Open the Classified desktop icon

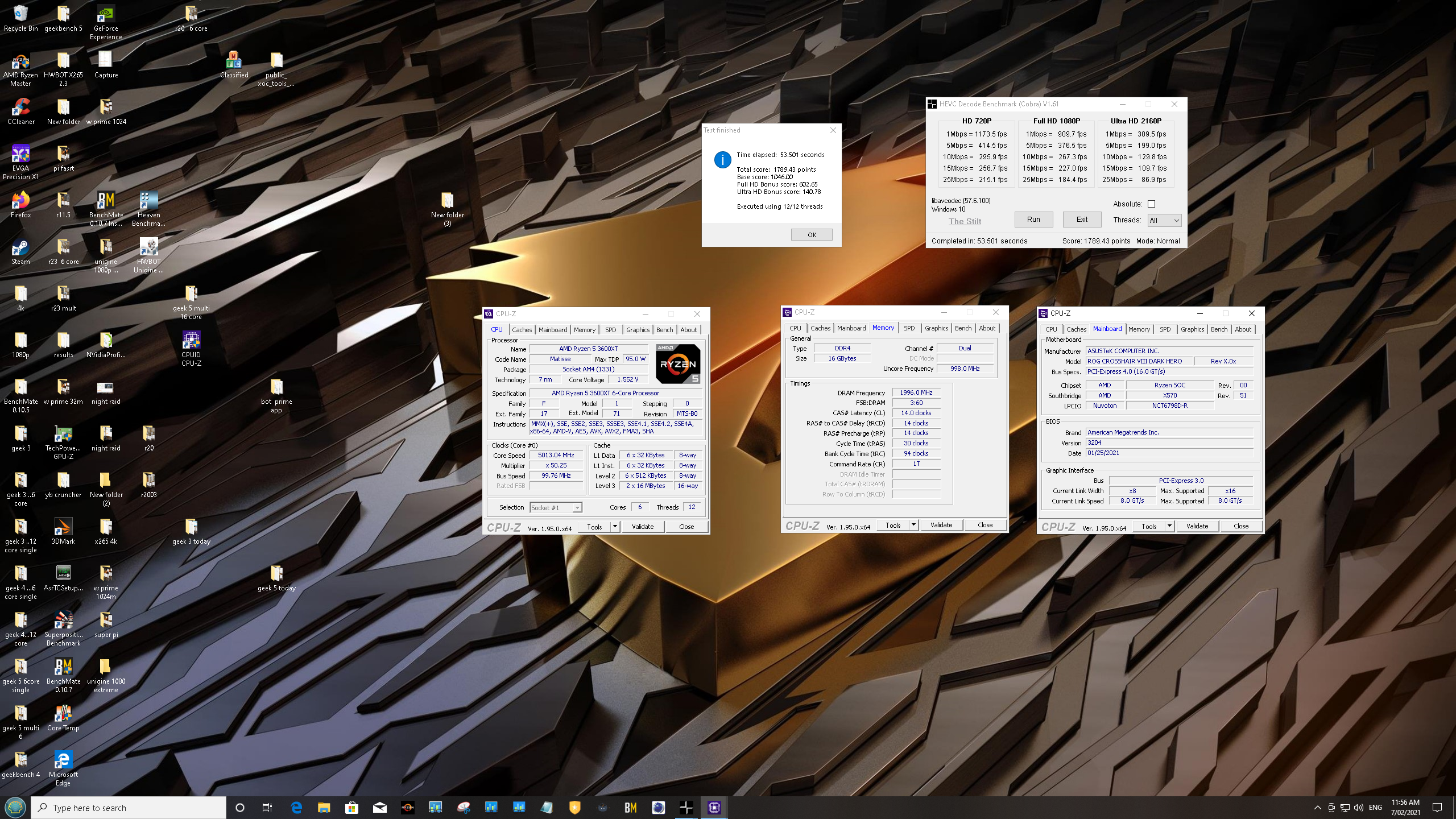point(234,65)
